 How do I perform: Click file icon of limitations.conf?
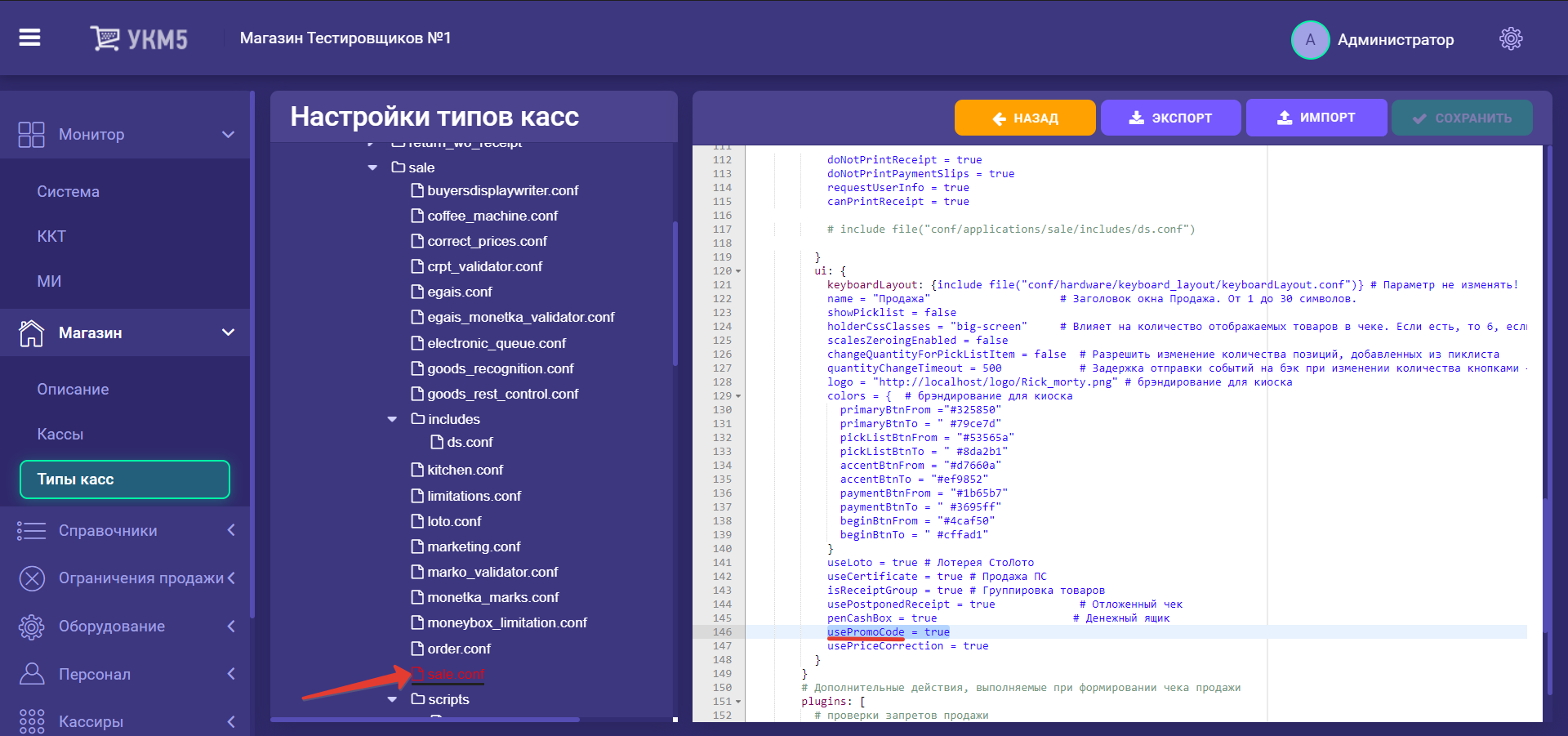click(417, 496)
